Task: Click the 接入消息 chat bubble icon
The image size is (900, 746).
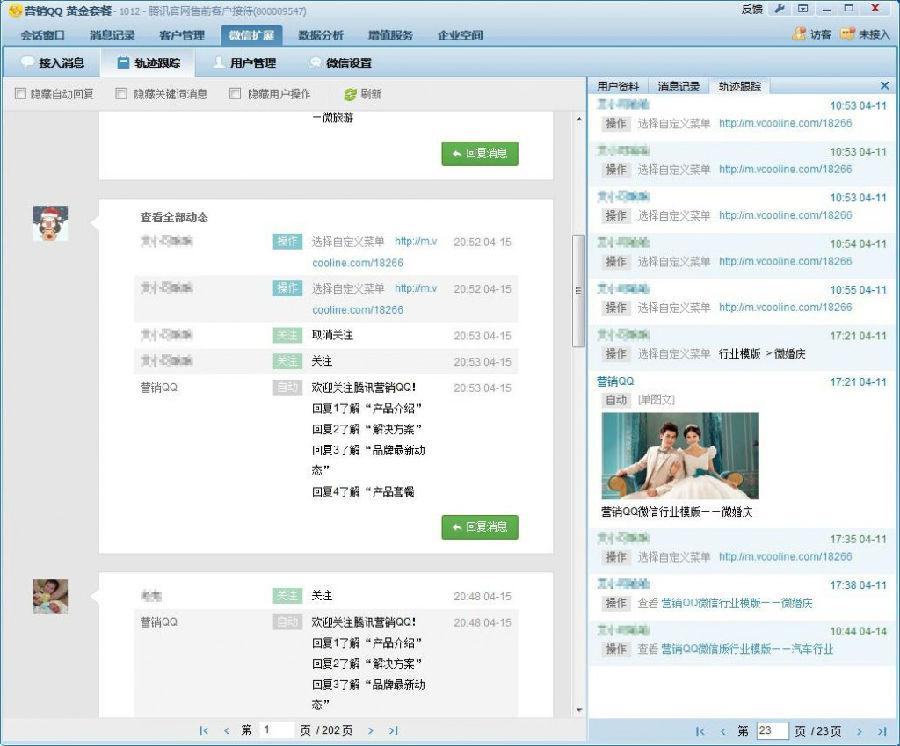Action: coord(27,62)
